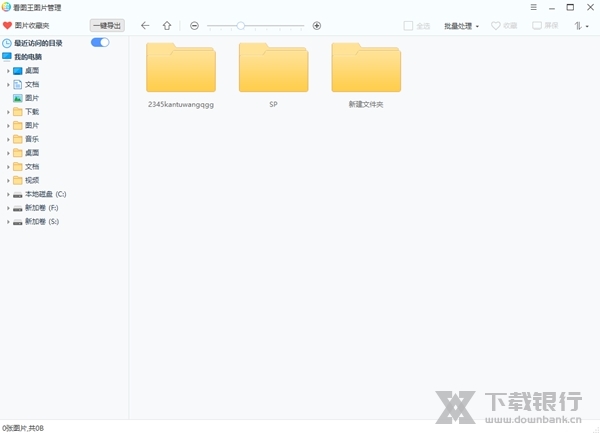The image size is (600, 433).
Task: Expand the 视频 folder arrow
Action: click(8, 181)
